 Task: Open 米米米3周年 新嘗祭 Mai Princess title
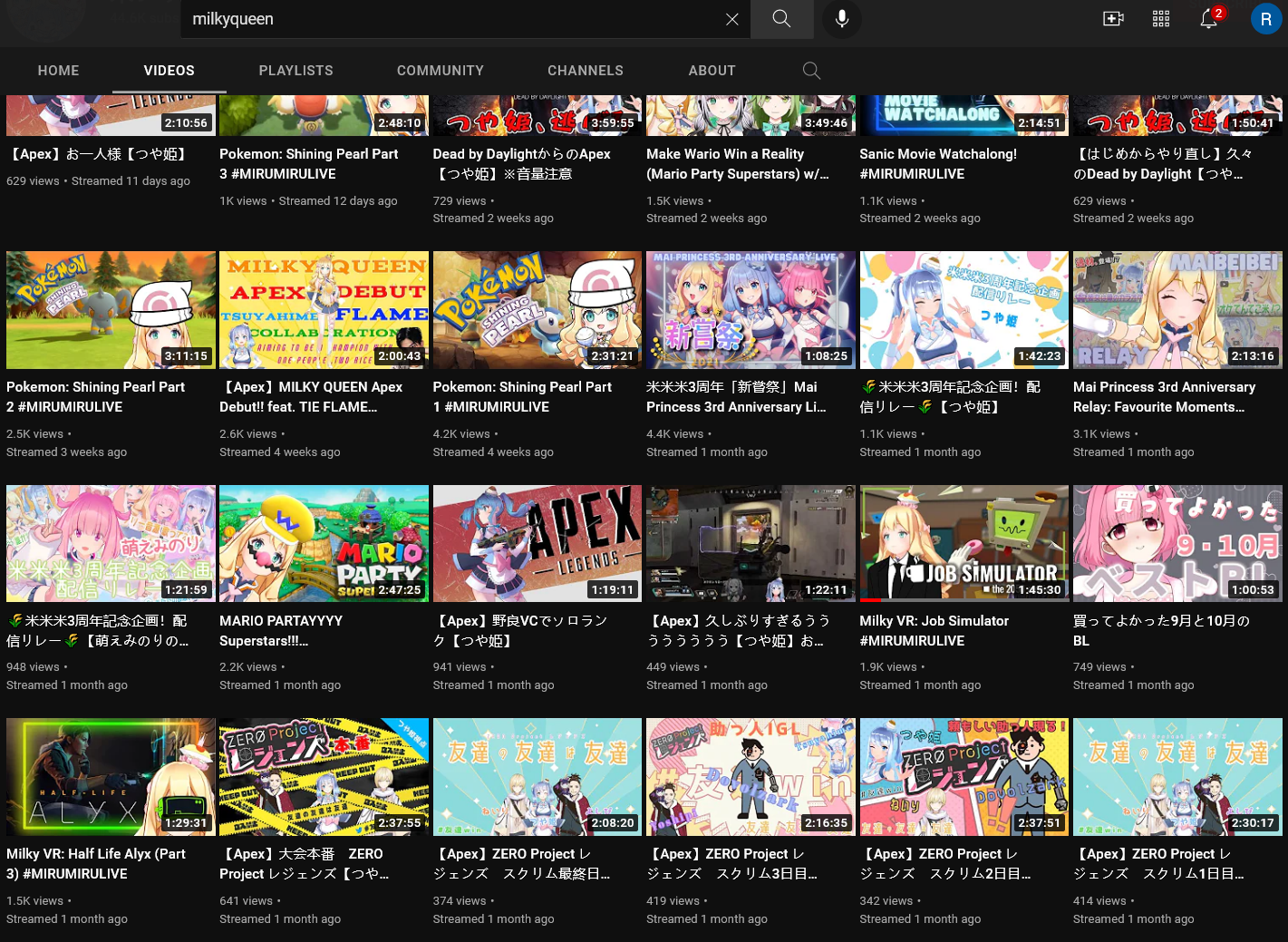(x=736, y=397)
